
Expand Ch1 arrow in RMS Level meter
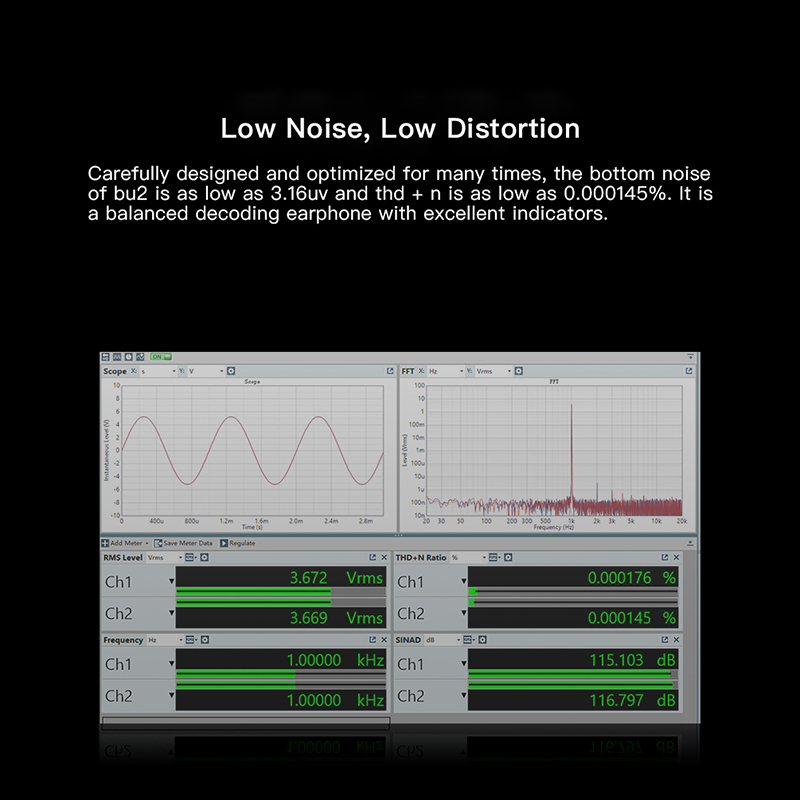click(x=171, y=580)
